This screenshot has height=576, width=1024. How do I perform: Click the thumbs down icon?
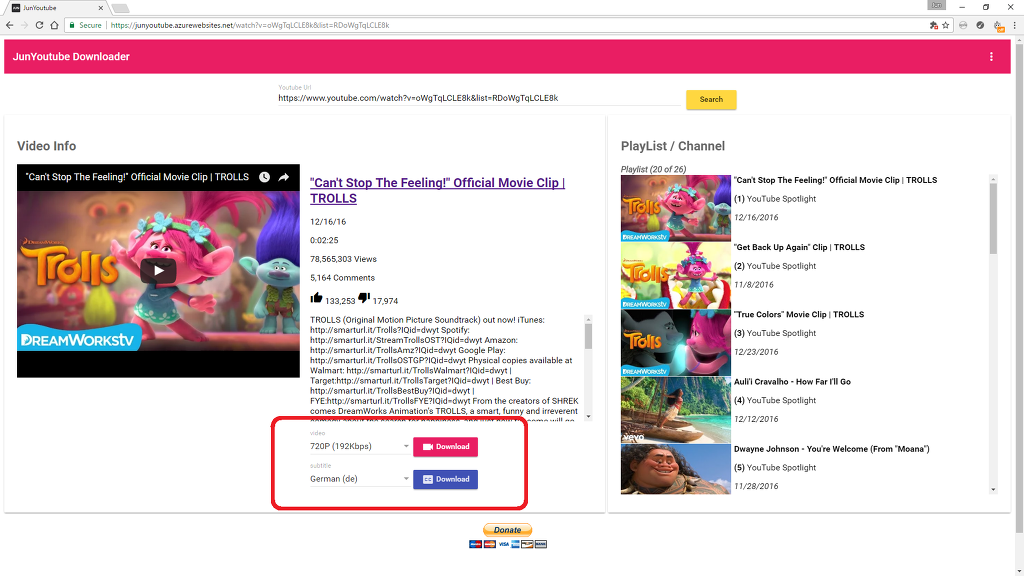364,298
